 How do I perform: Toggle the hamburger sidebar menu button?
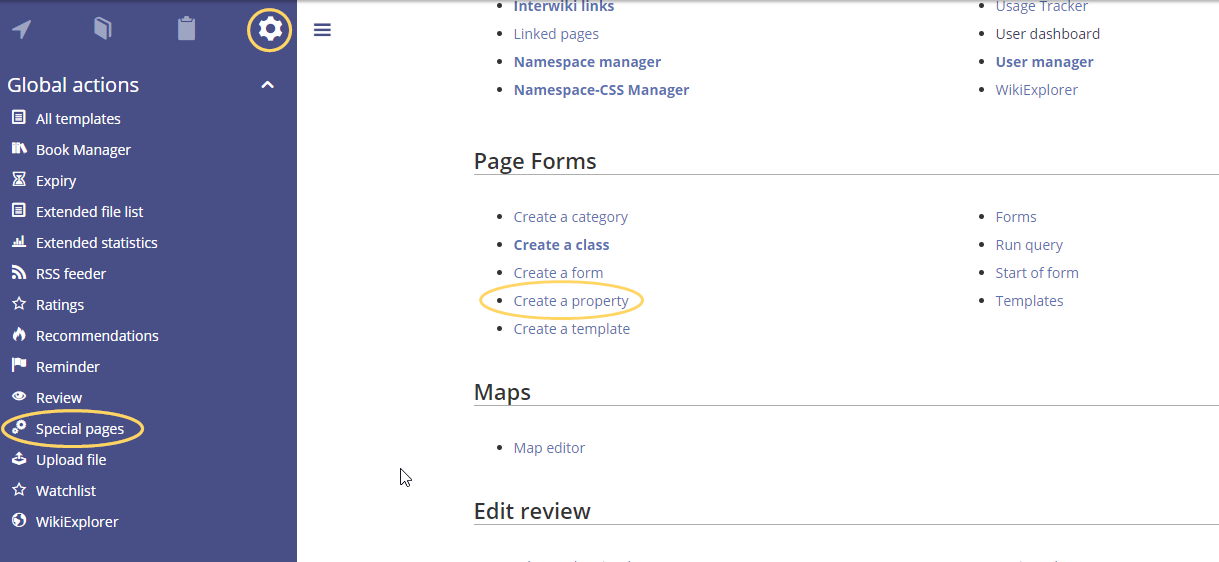tap(322, 30)
